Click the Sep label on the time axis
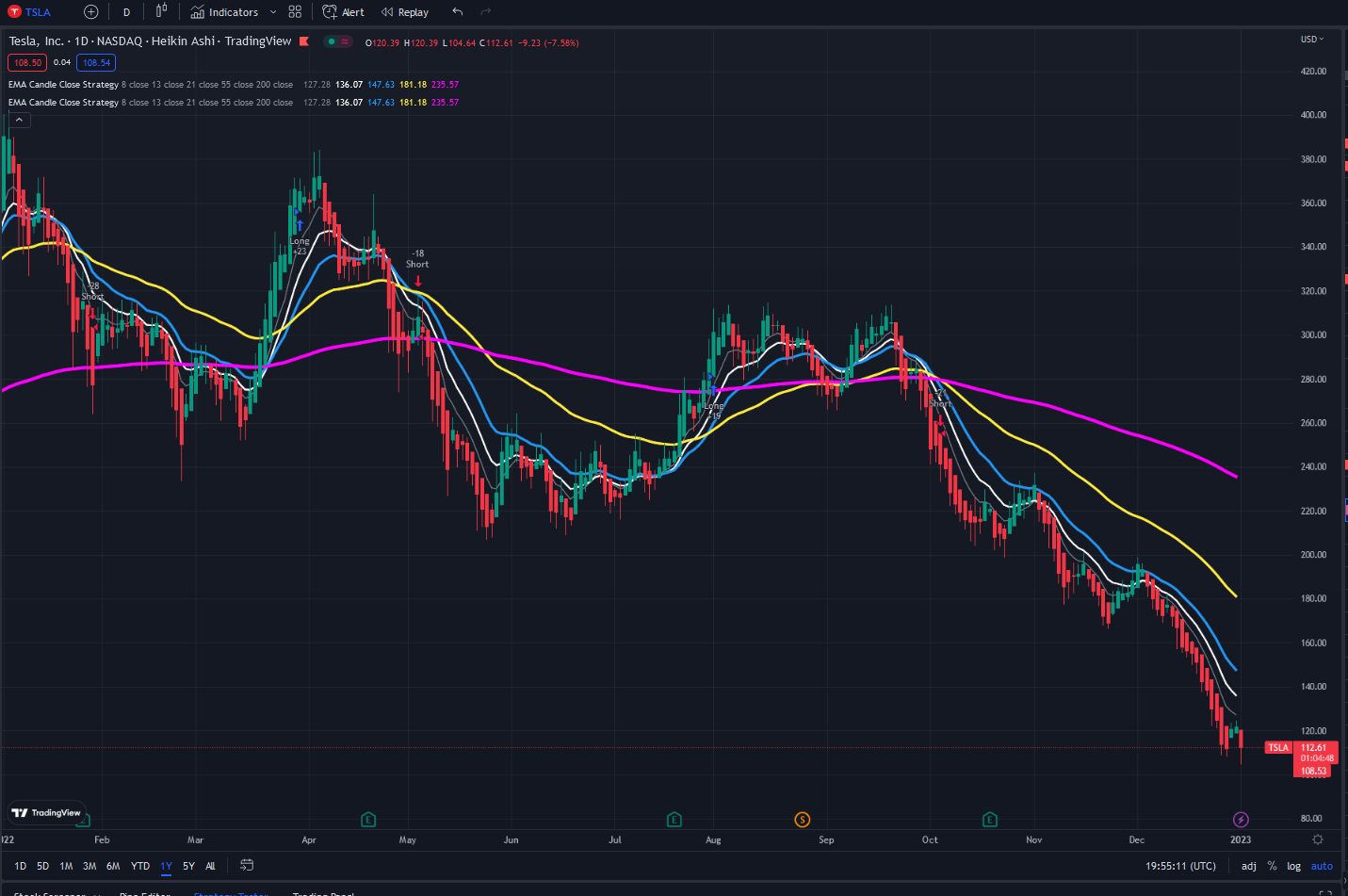Viewport: 1348px width, 896px height. (826, 839)
